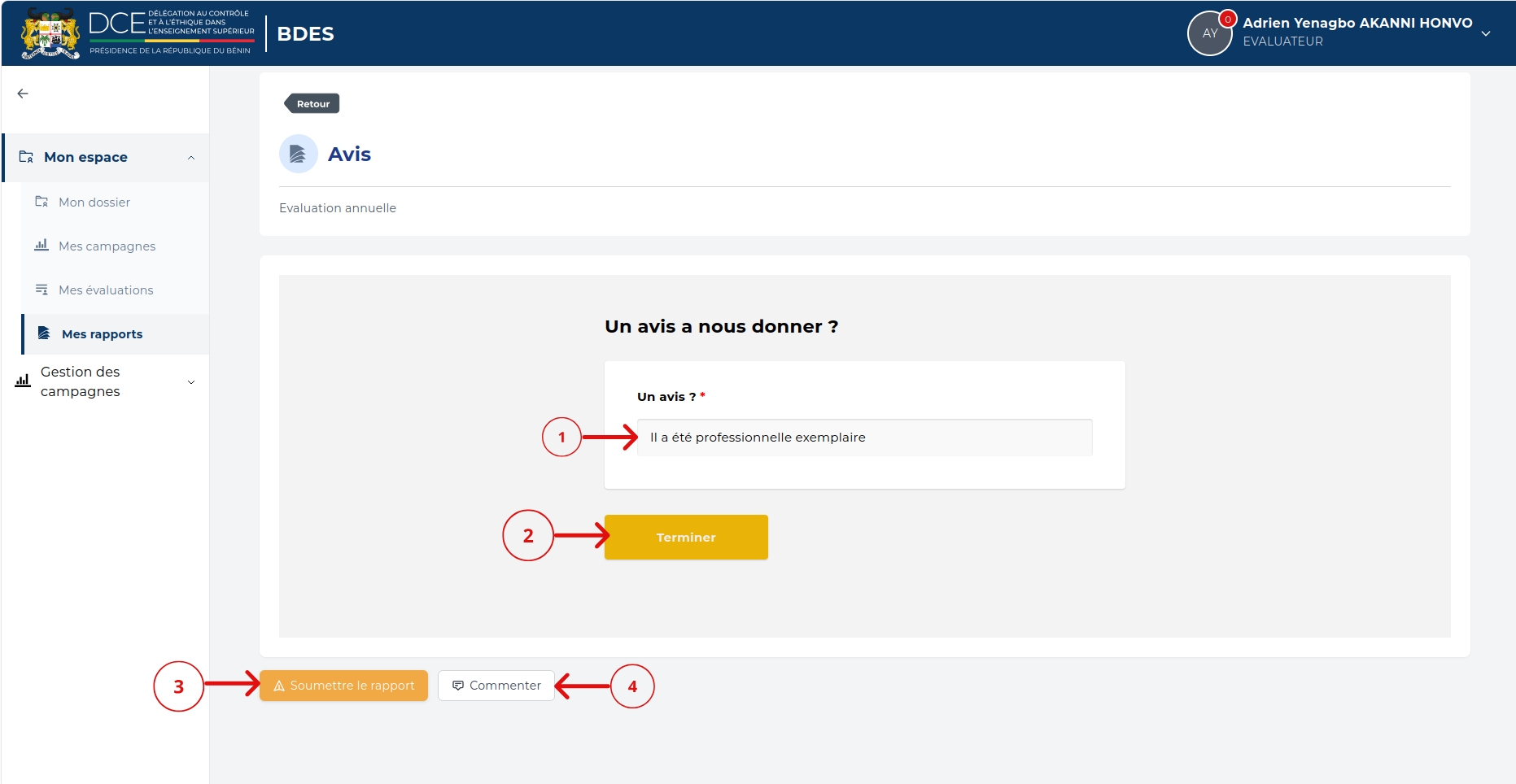This screenshot has width=1516, height=784.
Task: Click the Retour button
Action: pos(312,103)
